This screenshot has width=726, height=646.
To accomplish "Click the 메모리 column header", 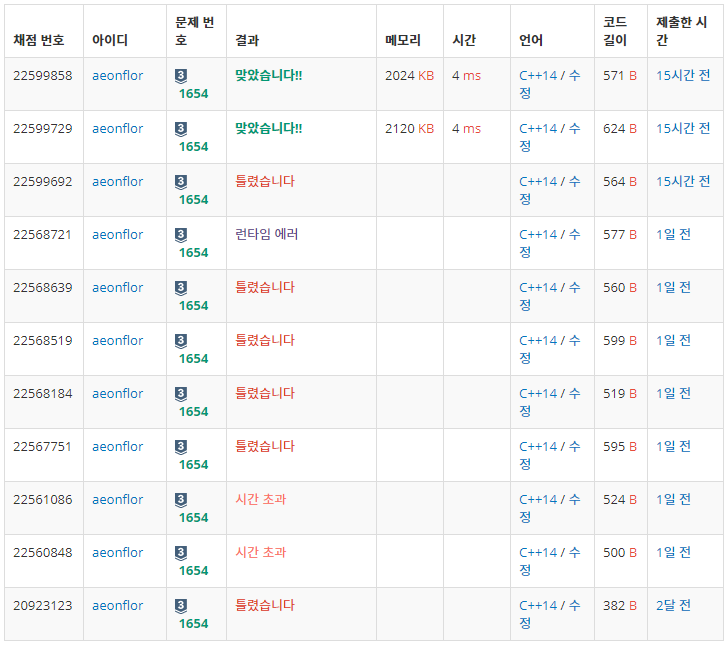I will pos(403,40).
